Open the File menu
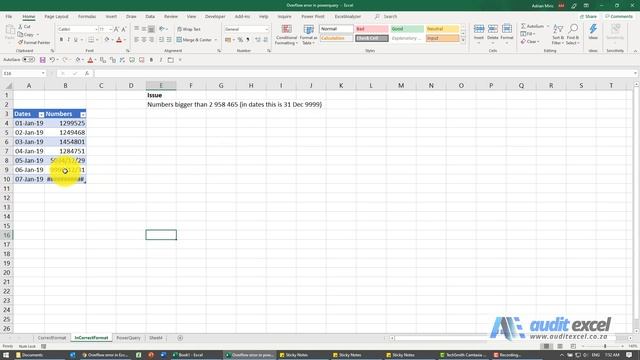 9,17
